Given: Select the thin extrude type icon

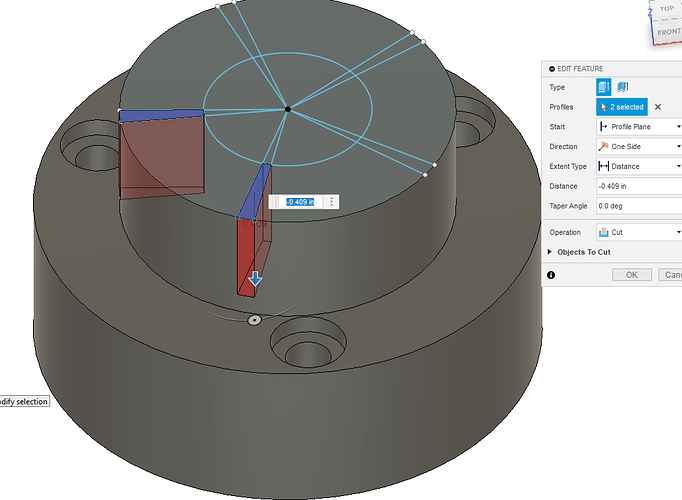Looking at the screenshot, I should (x=623, y=87).
